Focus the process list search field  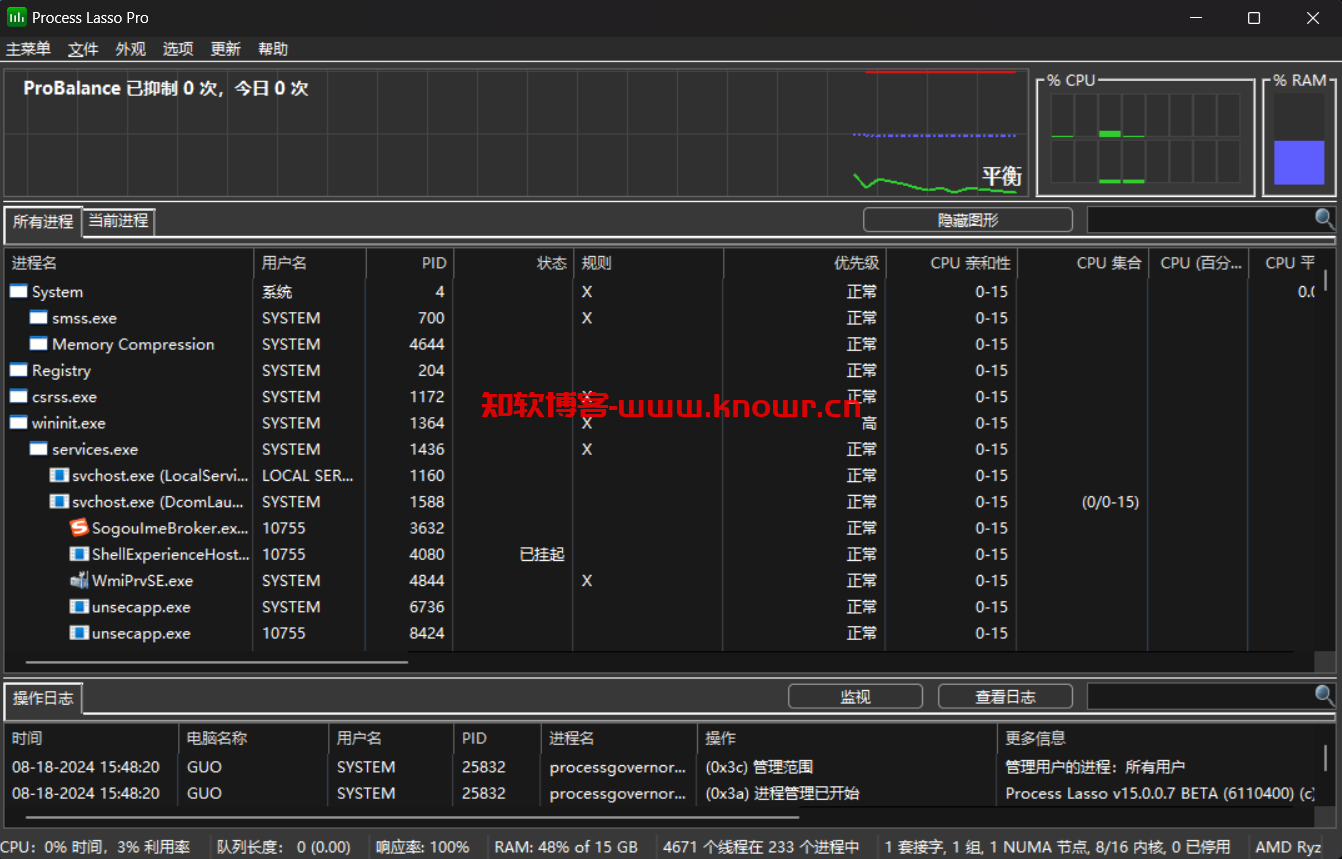[x=1200, y=219]
